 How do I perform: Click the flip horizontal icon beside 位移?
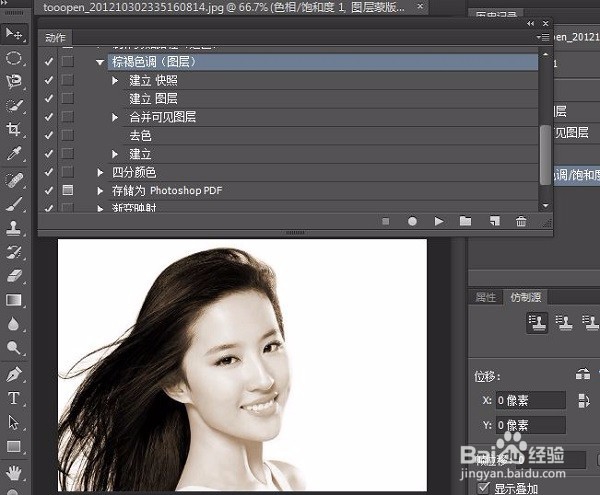pos(582,375)
